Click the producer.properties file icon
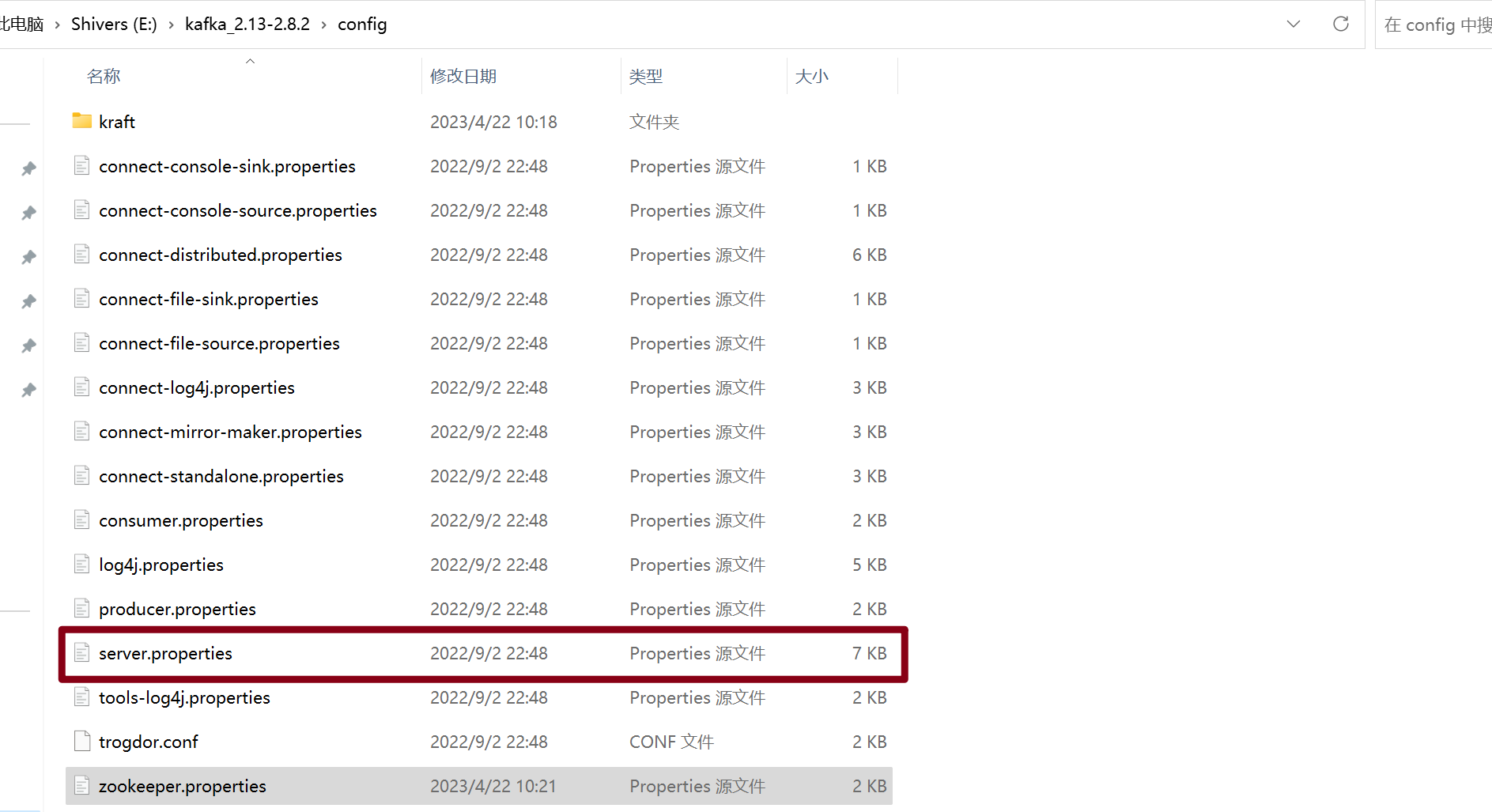 click(81, 608)
